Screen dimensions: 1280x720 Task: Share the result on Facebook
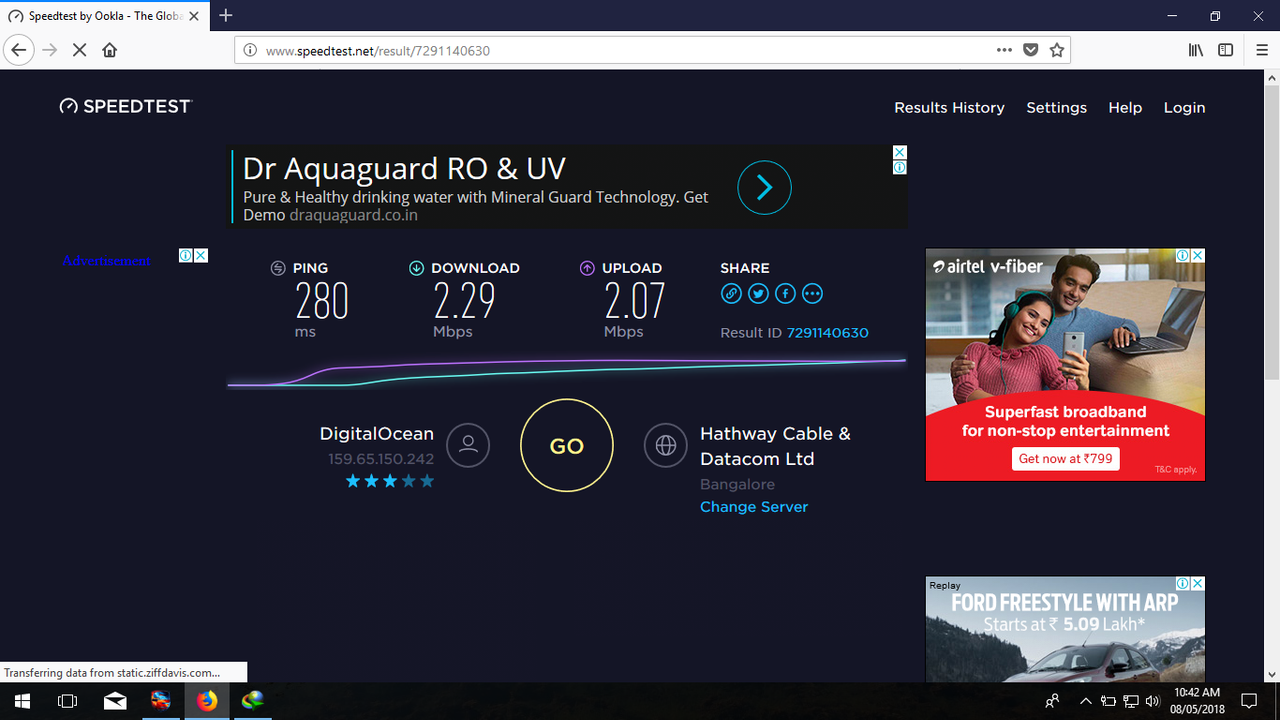click(785, 293)
